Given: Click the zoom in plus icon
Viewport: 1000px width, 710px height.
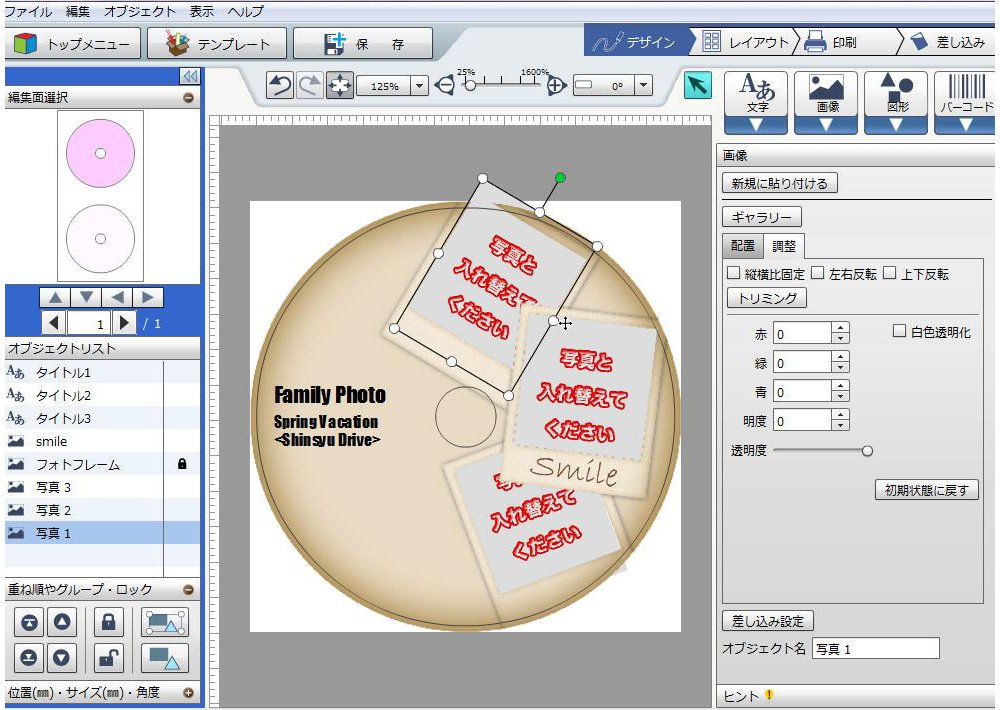Looking at the screenshot, I should 557,86.
